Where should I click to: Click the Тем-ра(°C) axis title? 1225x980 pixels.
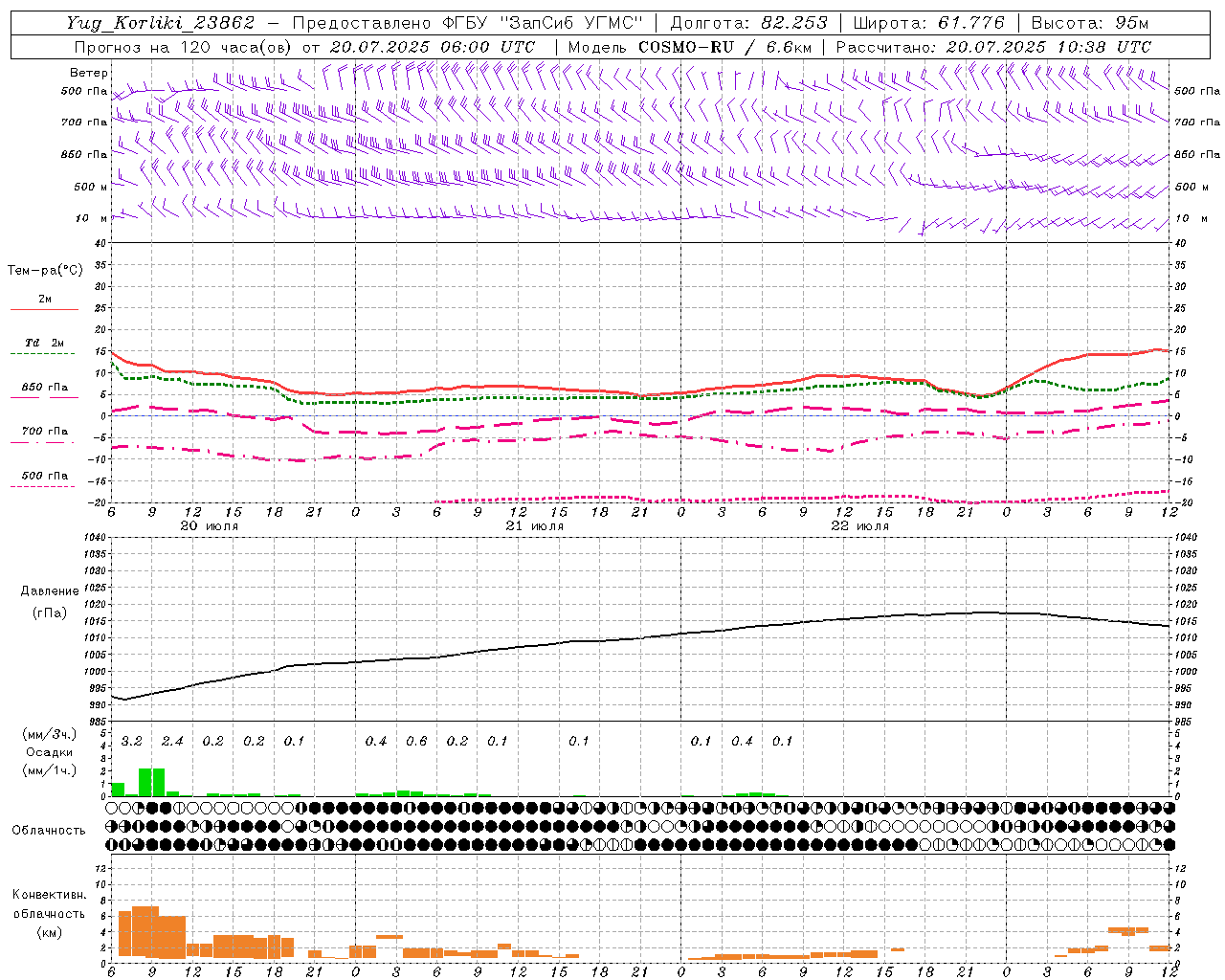coord(45,271)
